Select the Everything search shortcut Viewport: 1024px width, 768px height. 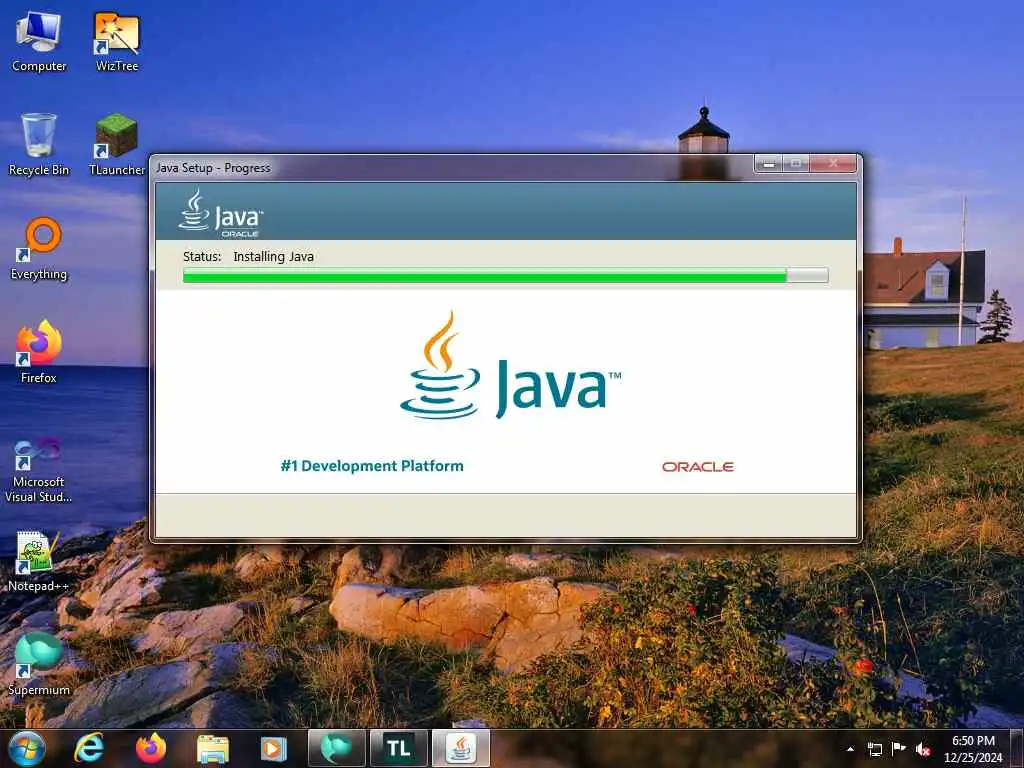[39, 249]
